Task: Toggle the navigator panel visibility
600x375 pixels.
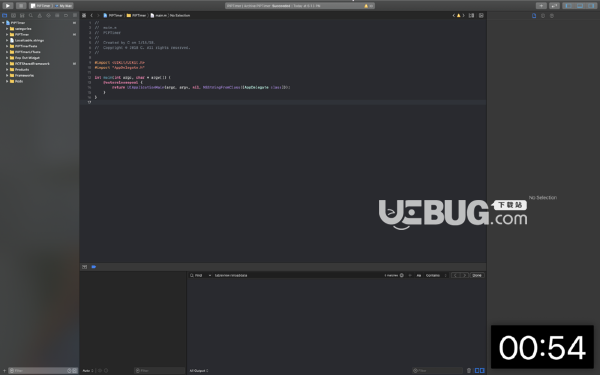Action: tap(569, 6)
